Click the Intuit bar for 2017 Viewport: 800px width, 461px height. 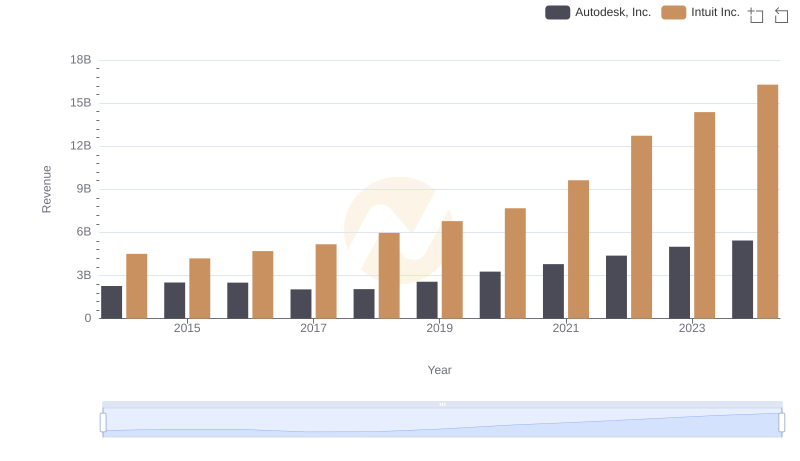326,281
